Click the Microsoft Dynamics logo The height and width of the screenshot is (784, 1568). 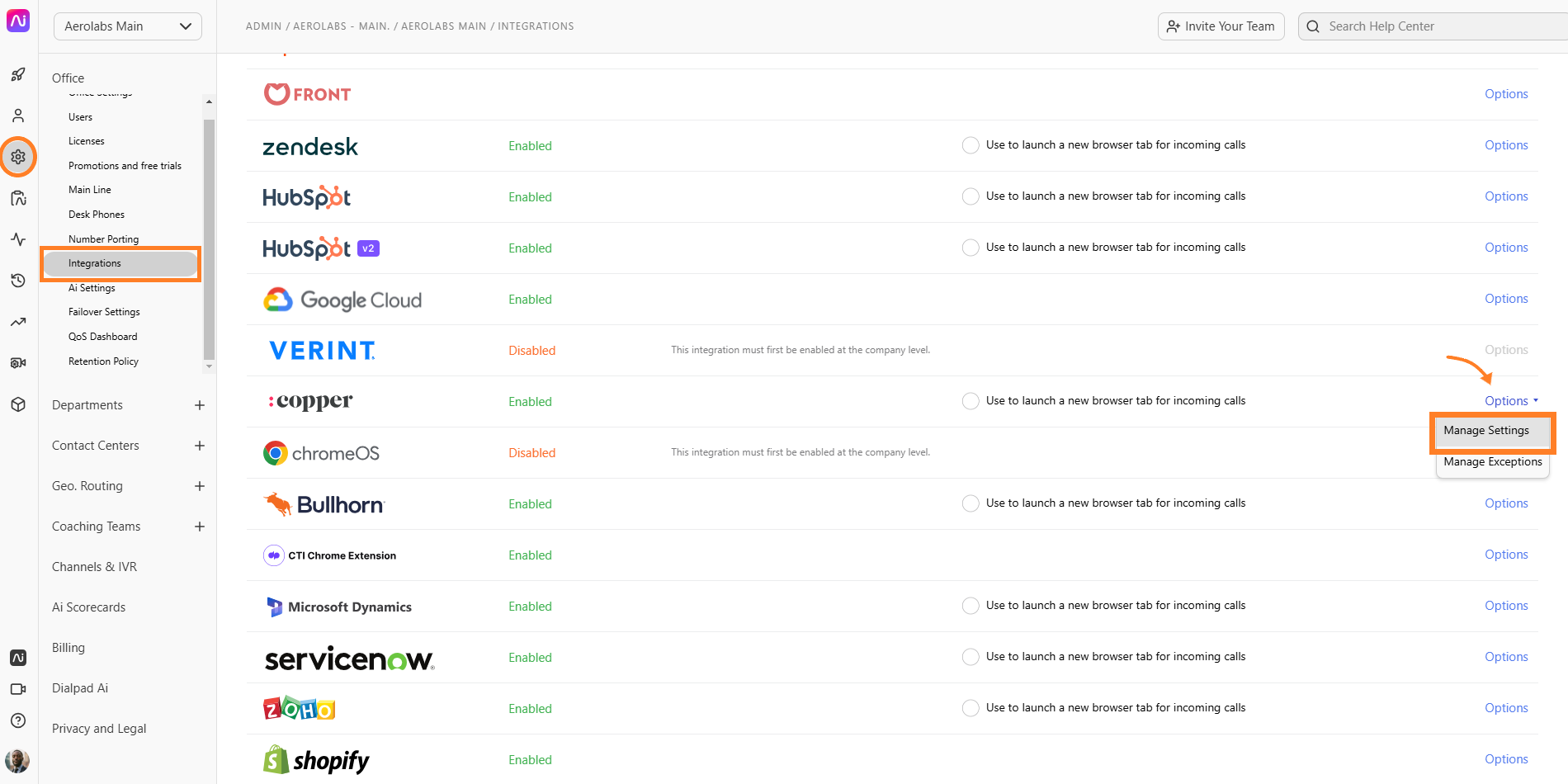[338, 607]
